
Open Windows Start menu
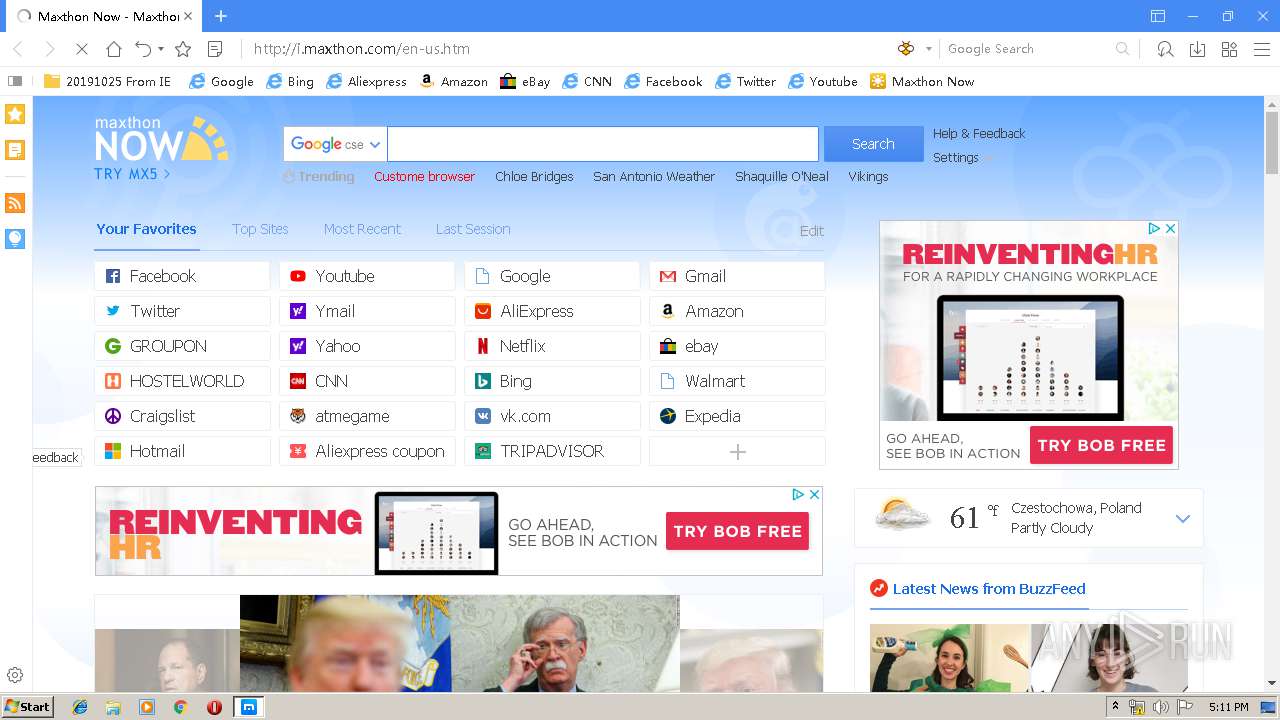pos(27,707)
